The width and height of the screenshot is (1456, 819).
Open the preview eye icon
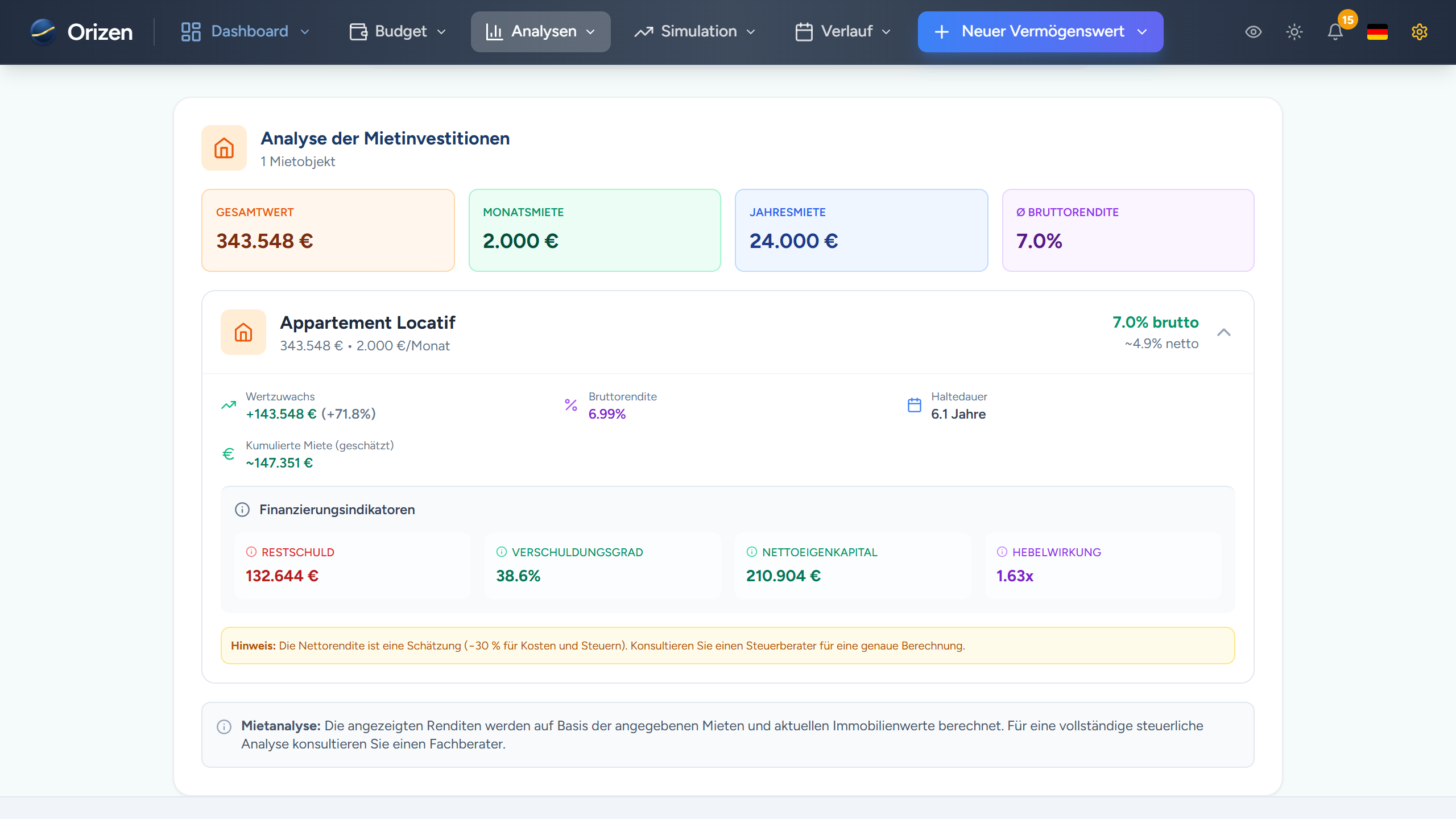click(x=1254, y=32)
